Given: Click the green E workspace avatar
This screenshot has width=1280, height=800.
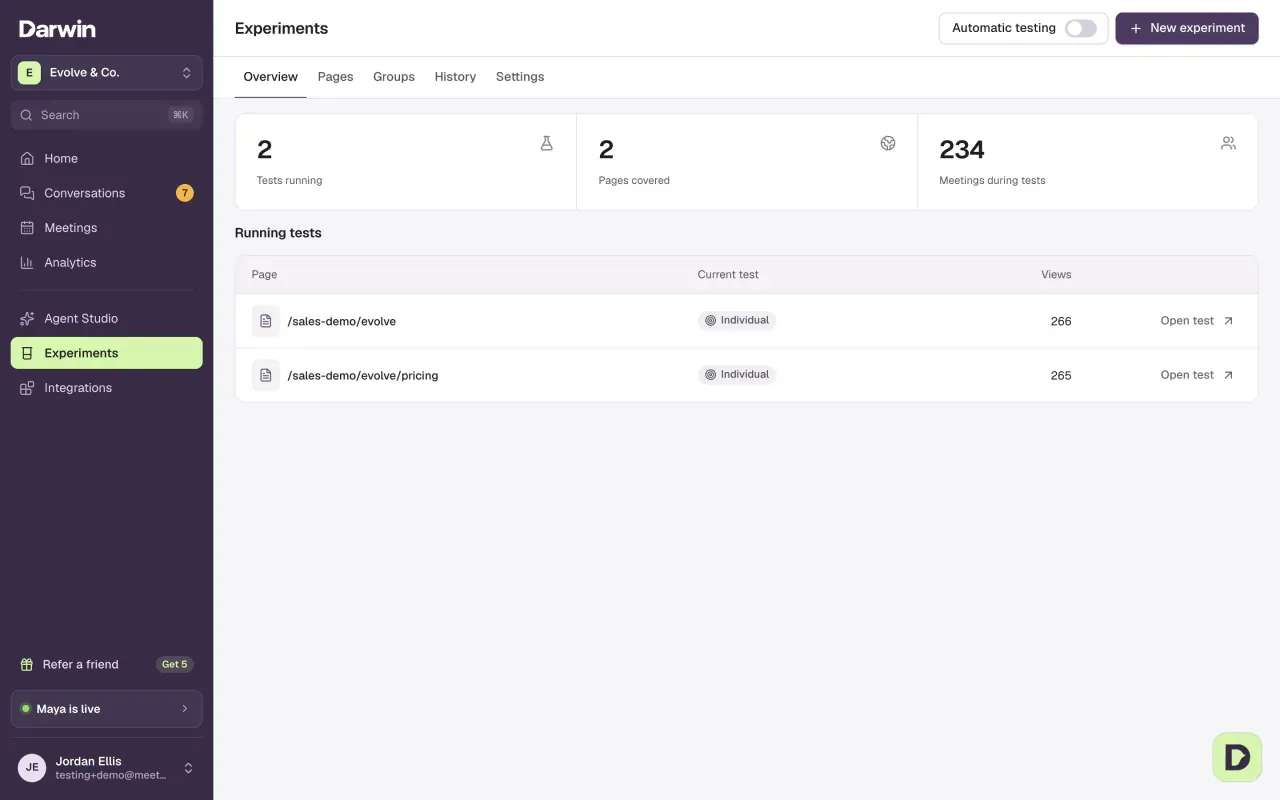Looking at the screenshot, I should (x=29, y=72).
